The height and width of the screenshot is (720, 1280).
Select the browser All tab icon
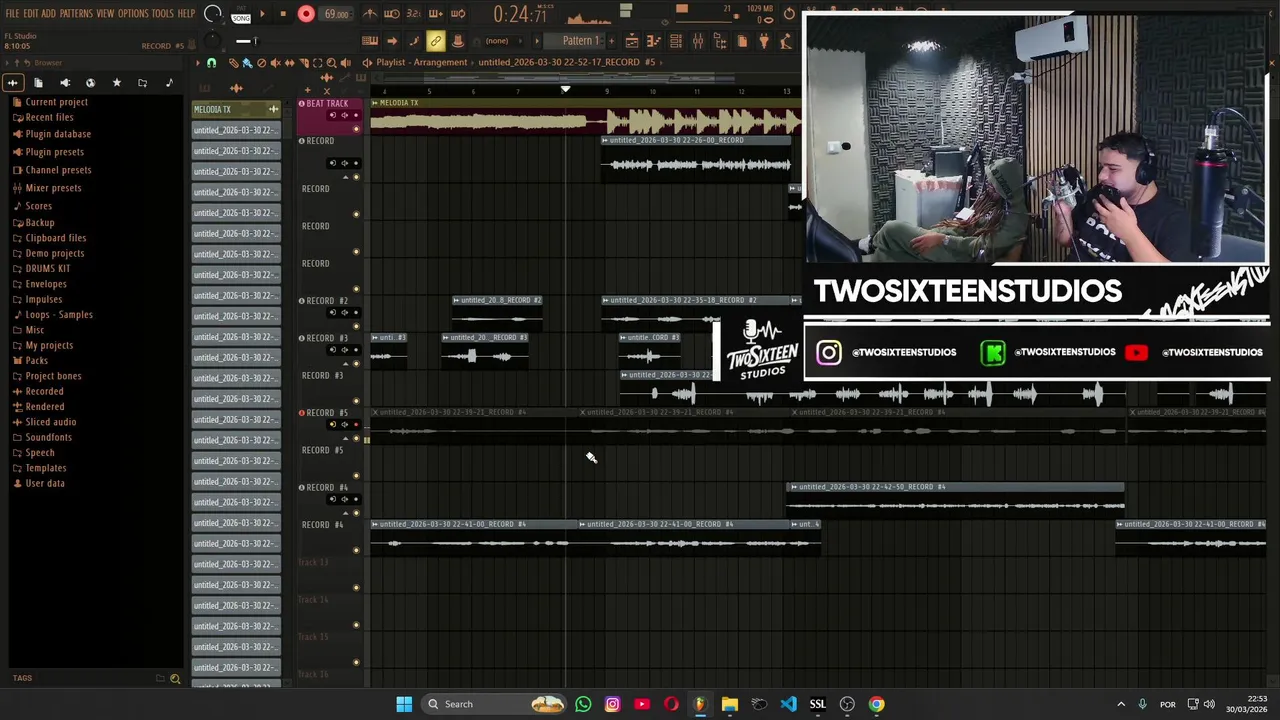13,83
